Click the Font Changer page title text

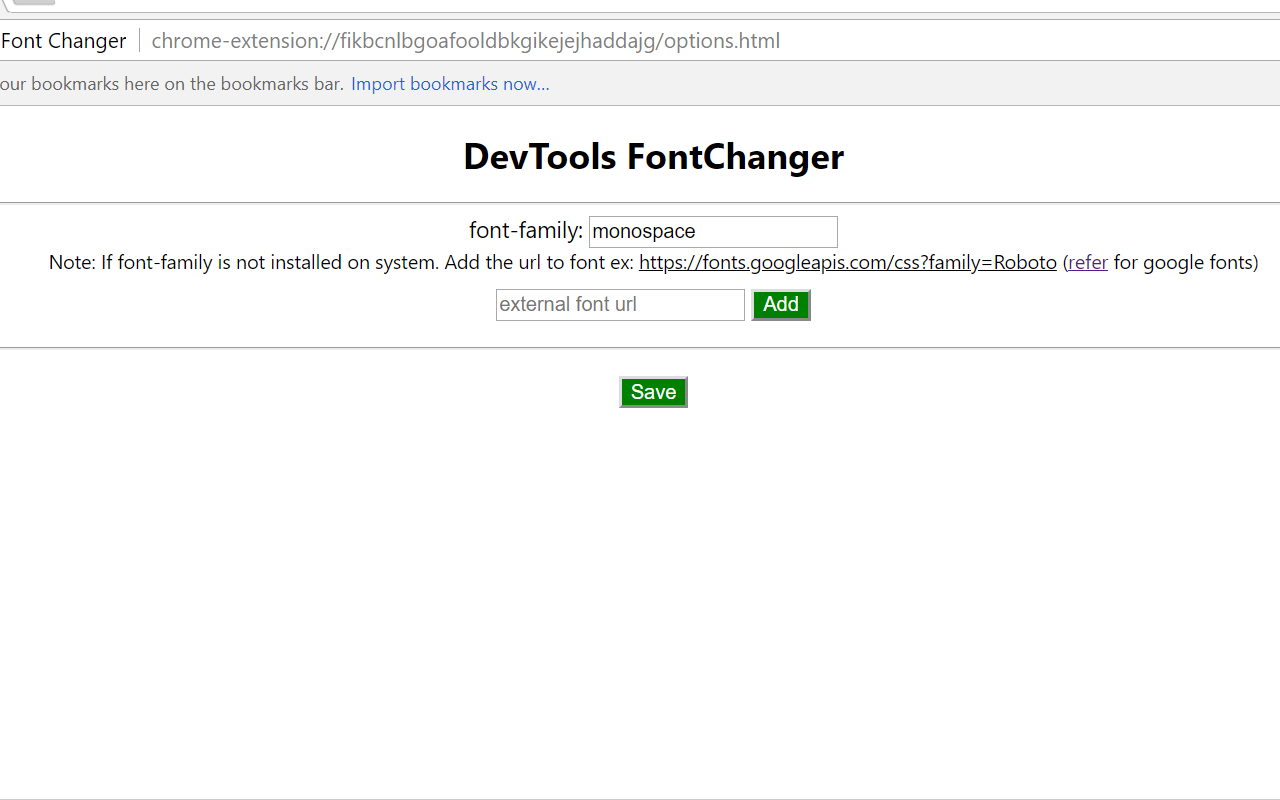tap(64, 40)
